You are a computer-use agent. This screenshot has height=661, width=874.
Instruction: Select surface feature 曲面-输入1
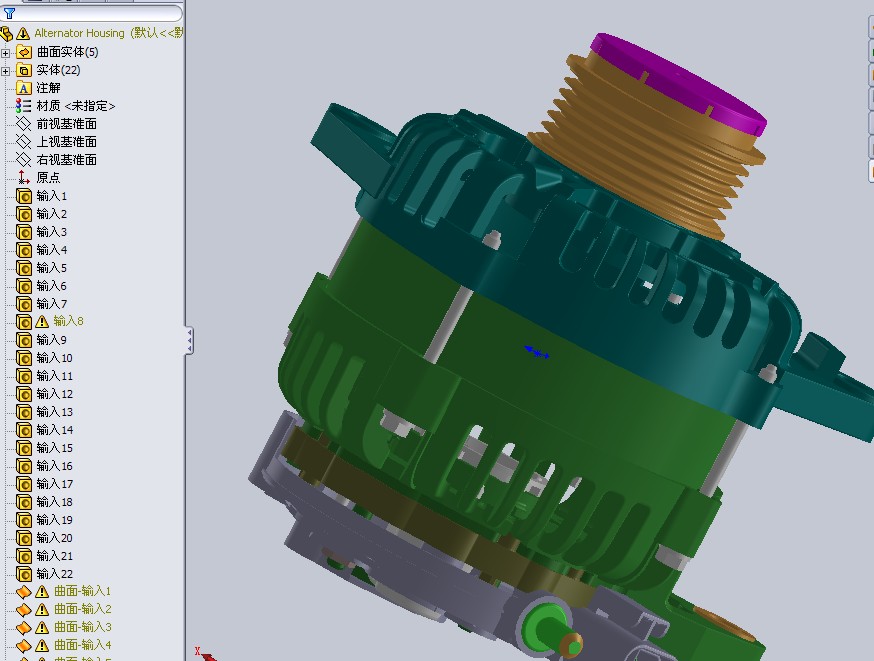82,591
